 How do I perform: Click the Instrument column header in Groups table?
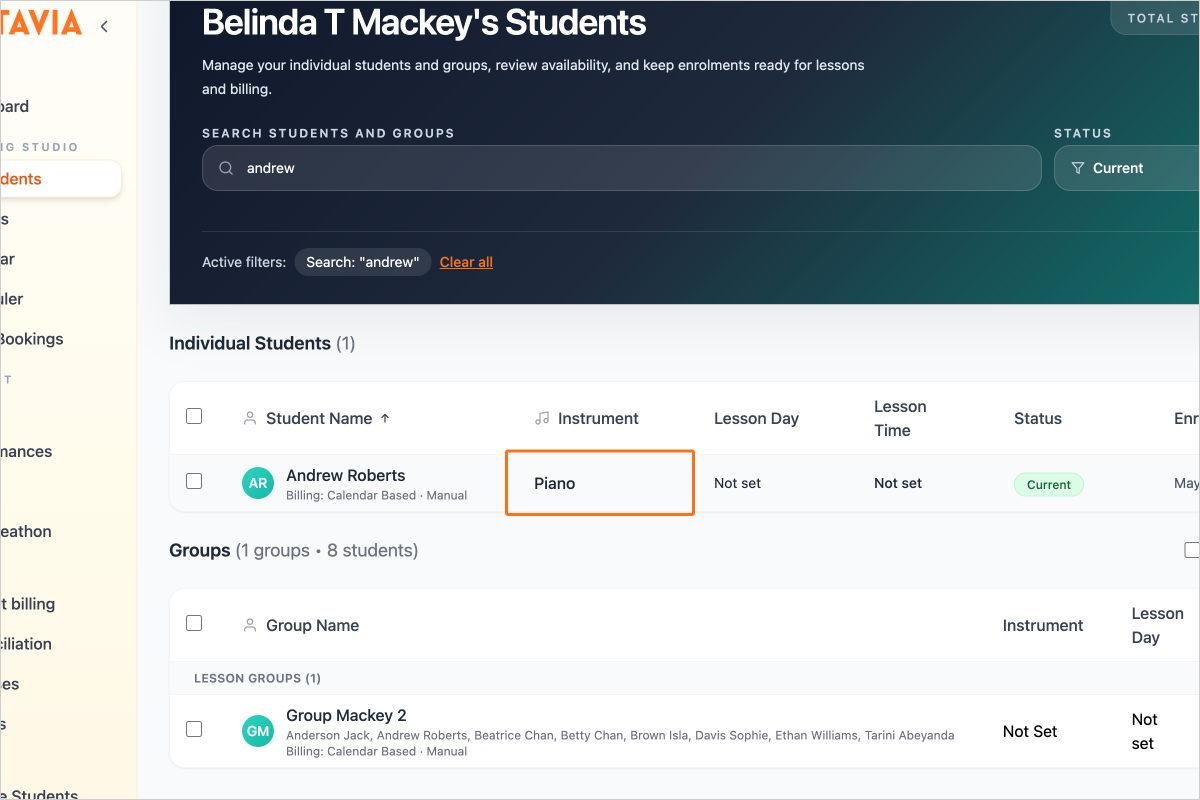click(1043, 625)
